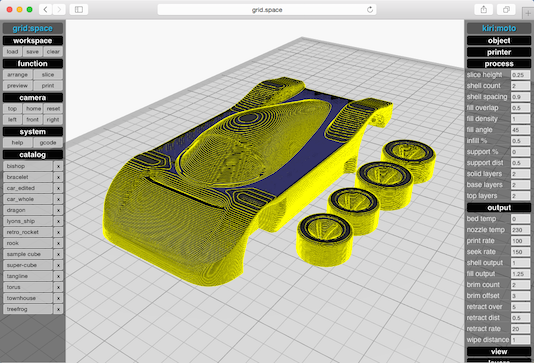Switch camera to top view
534x363 pixels.
pos(12,109)
